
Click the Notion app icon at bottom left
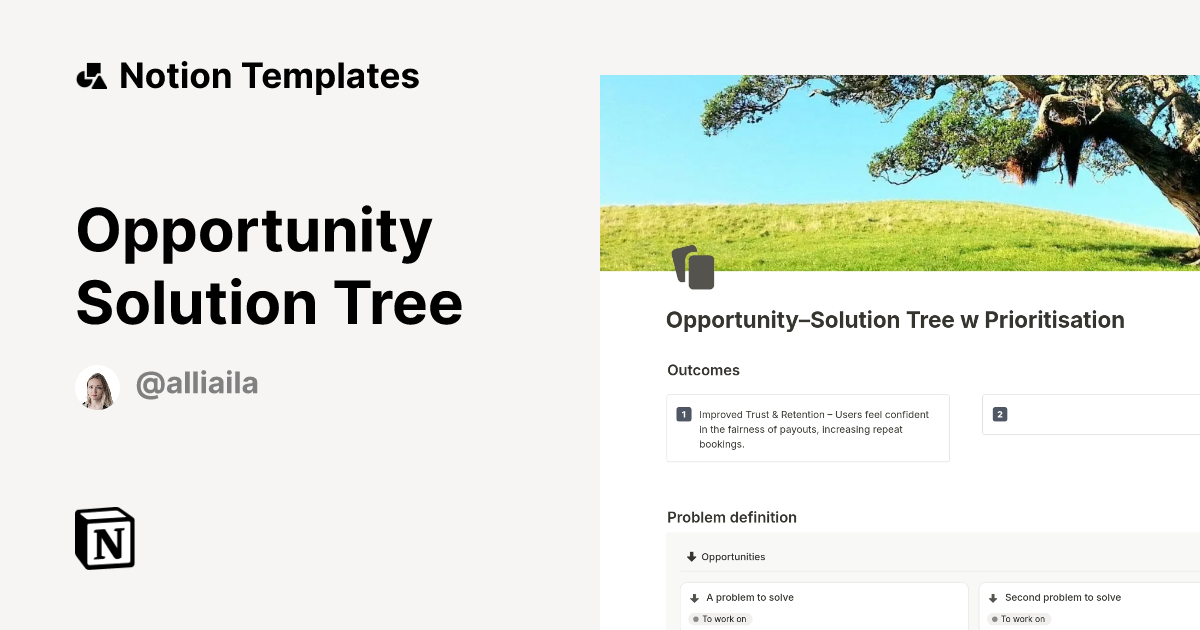click(x=104, y=538)
